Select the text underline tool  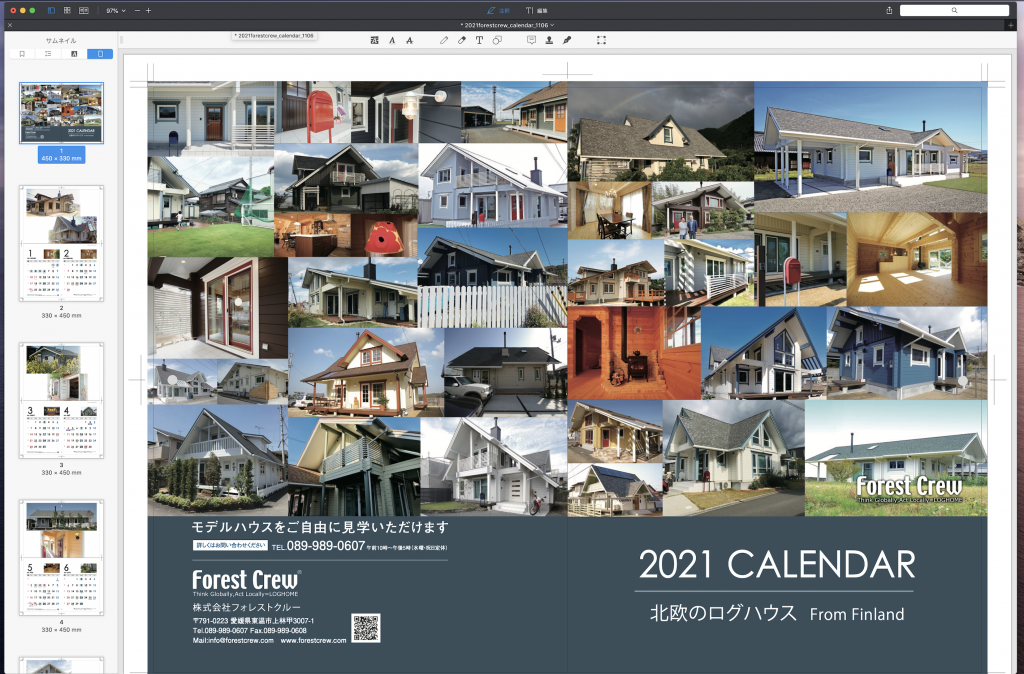[392, 40]
